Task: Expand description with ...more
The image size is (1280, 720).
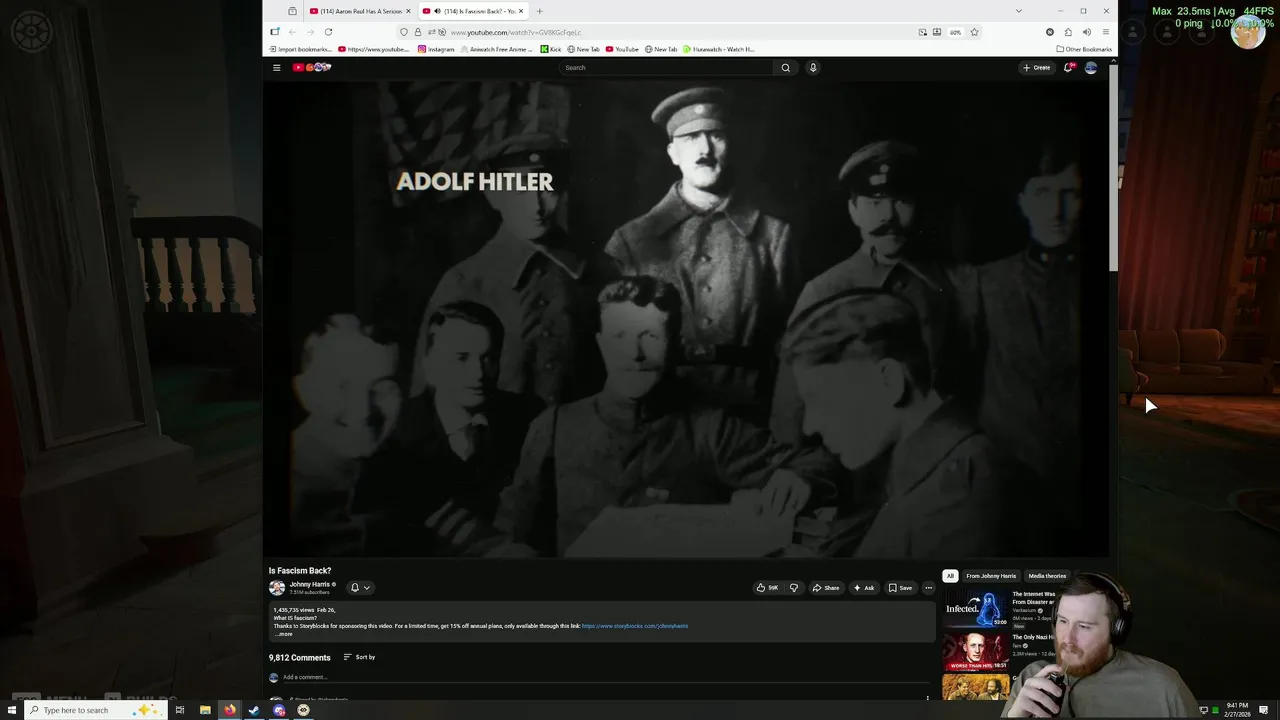Action: pos(284,634)
